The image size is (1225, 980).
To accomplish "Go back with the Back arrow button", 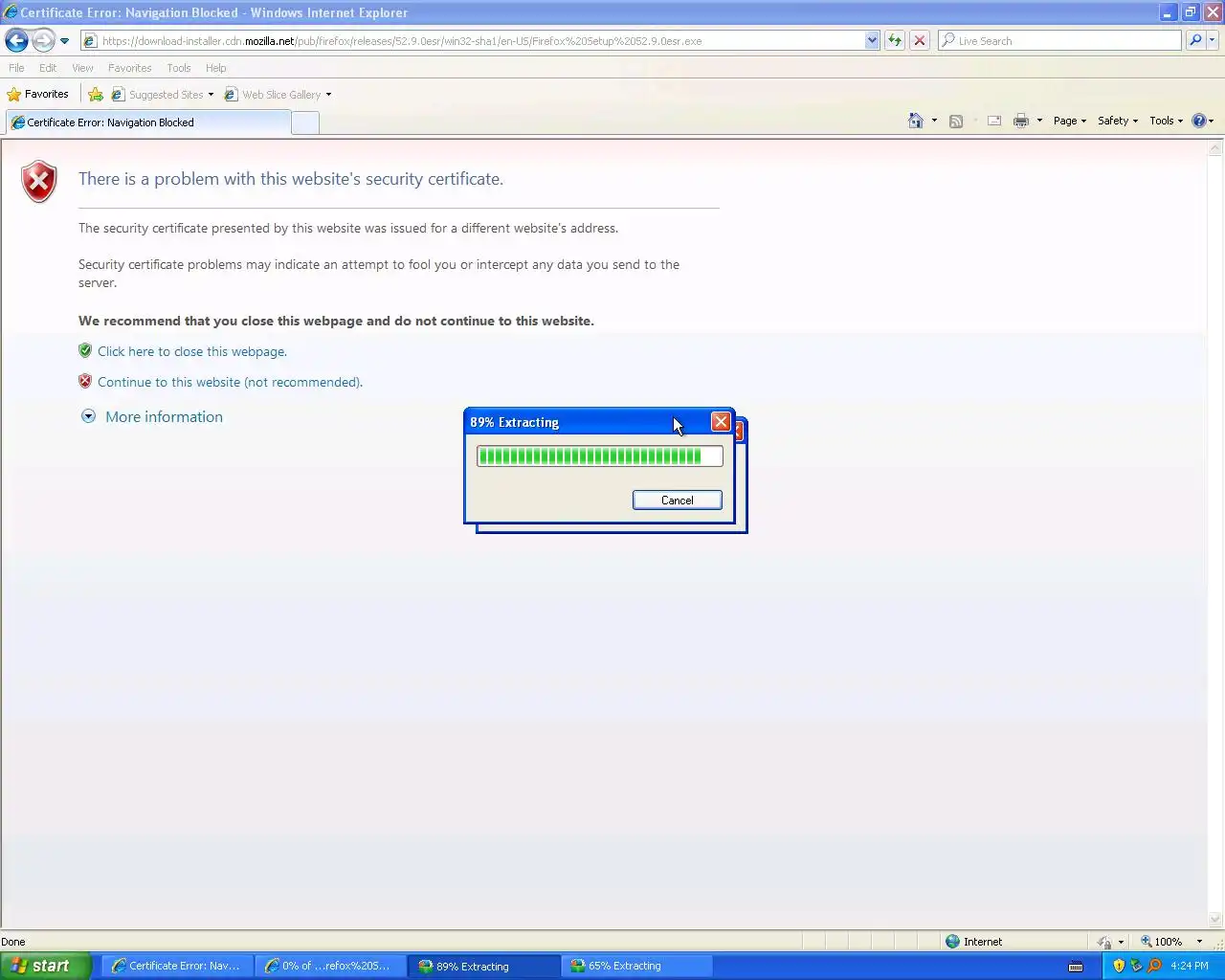I will tap(16, 40).
